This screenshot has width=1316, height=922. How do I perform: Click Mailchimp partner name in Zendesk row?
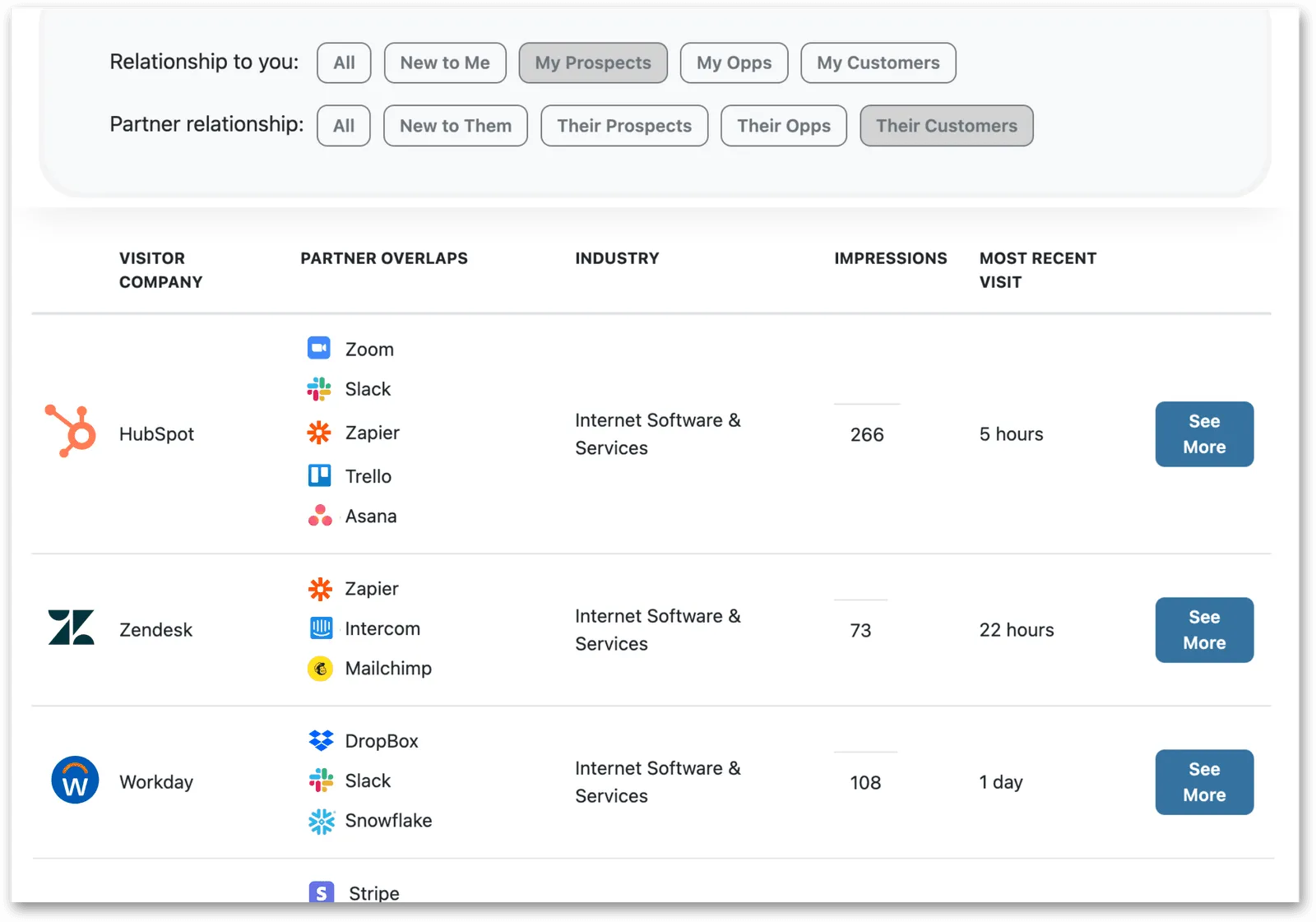tap(388, 669)
